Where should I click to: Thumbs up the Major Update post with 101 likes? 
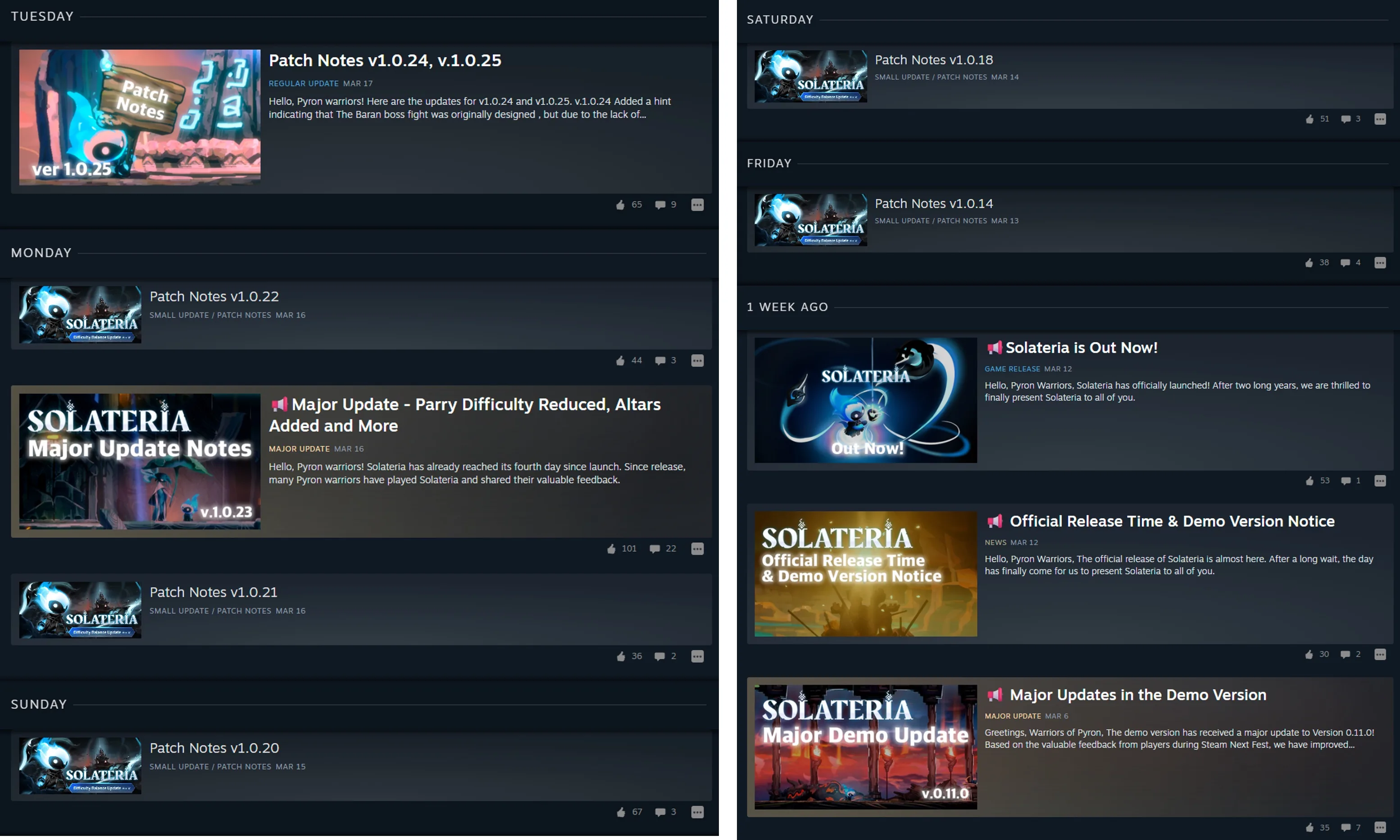(x=622, y=549)
